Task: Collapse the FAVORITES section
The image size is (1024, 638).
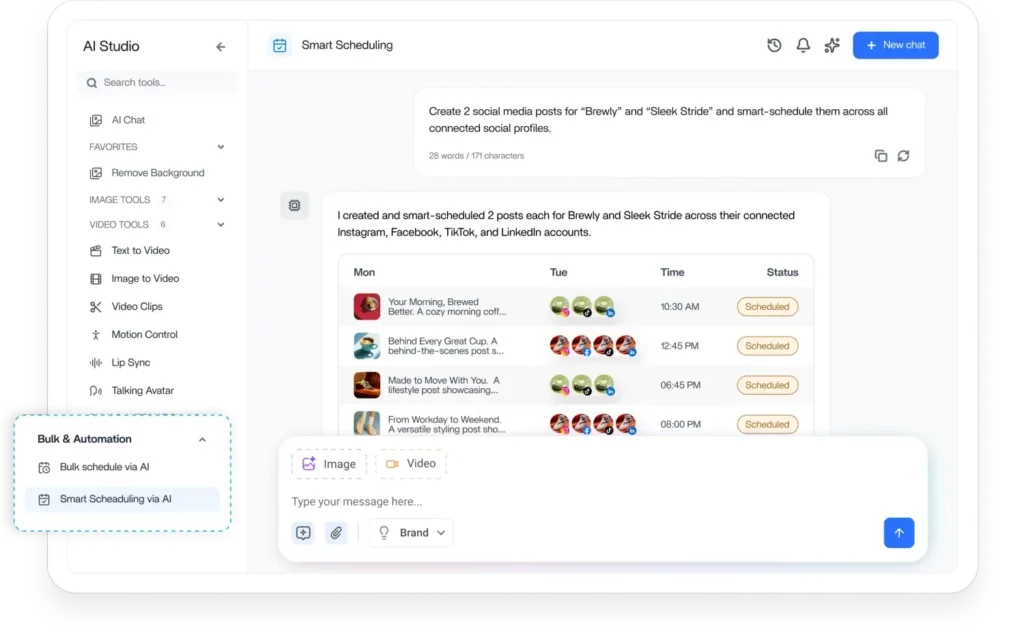Action: (221, 147)
